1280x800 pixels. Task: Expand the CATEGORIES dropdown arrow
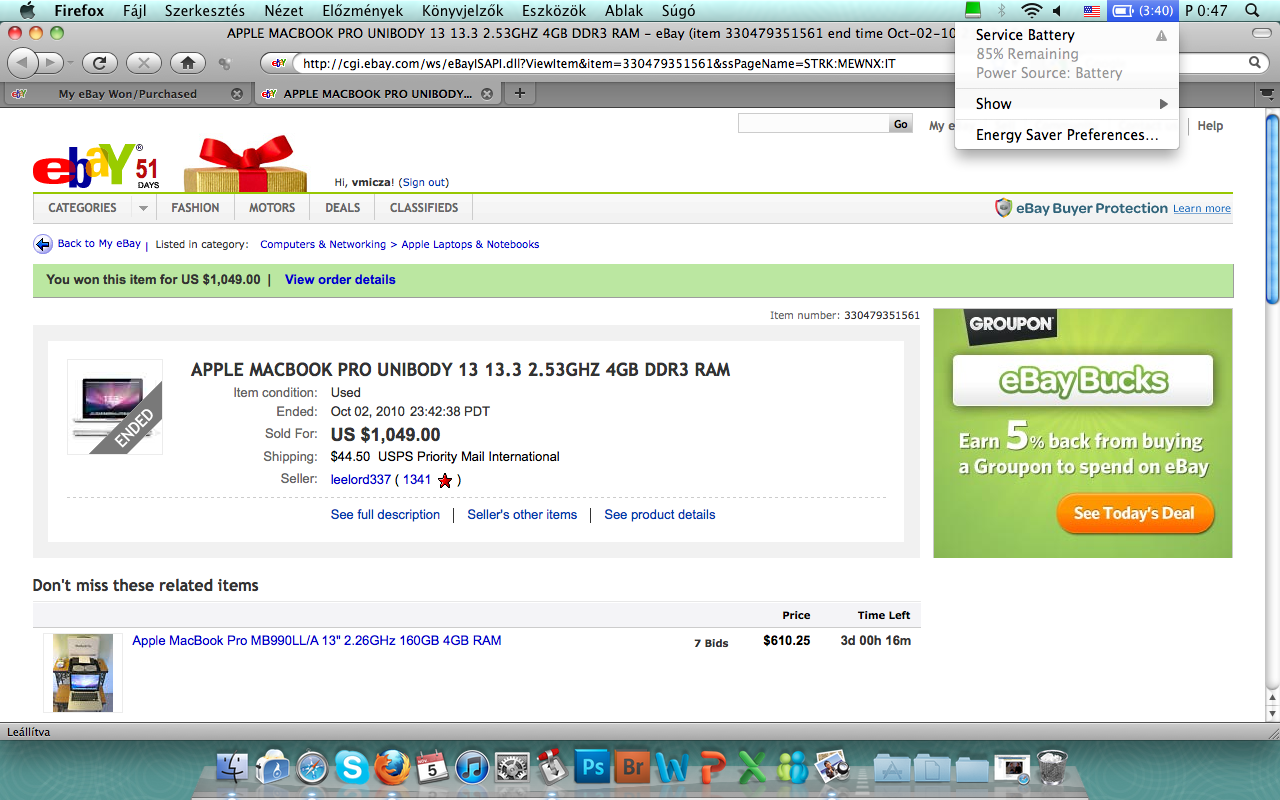(143, 208)
